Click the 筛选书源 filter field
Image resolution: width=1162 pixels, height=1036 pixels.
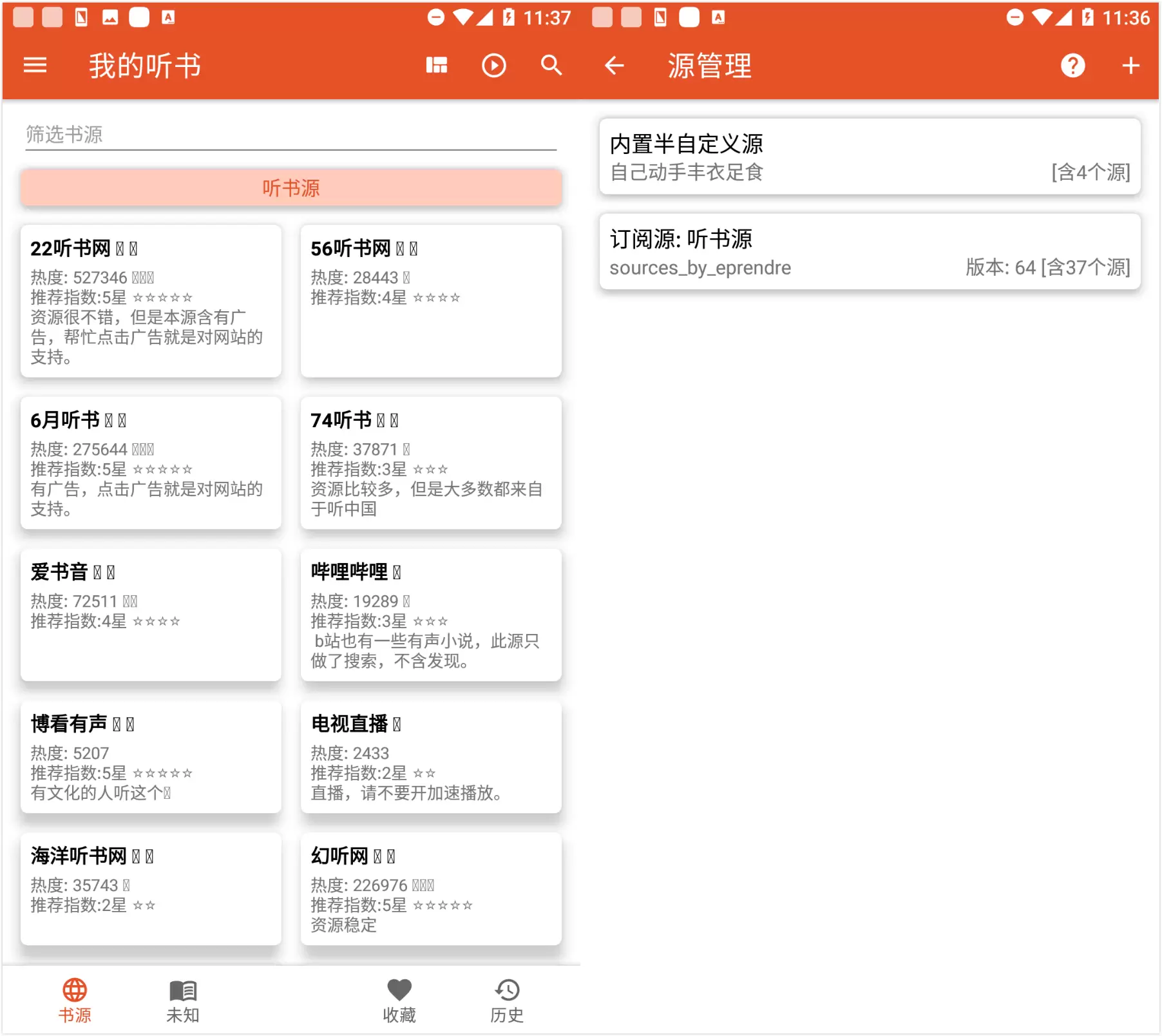point(290,135)
